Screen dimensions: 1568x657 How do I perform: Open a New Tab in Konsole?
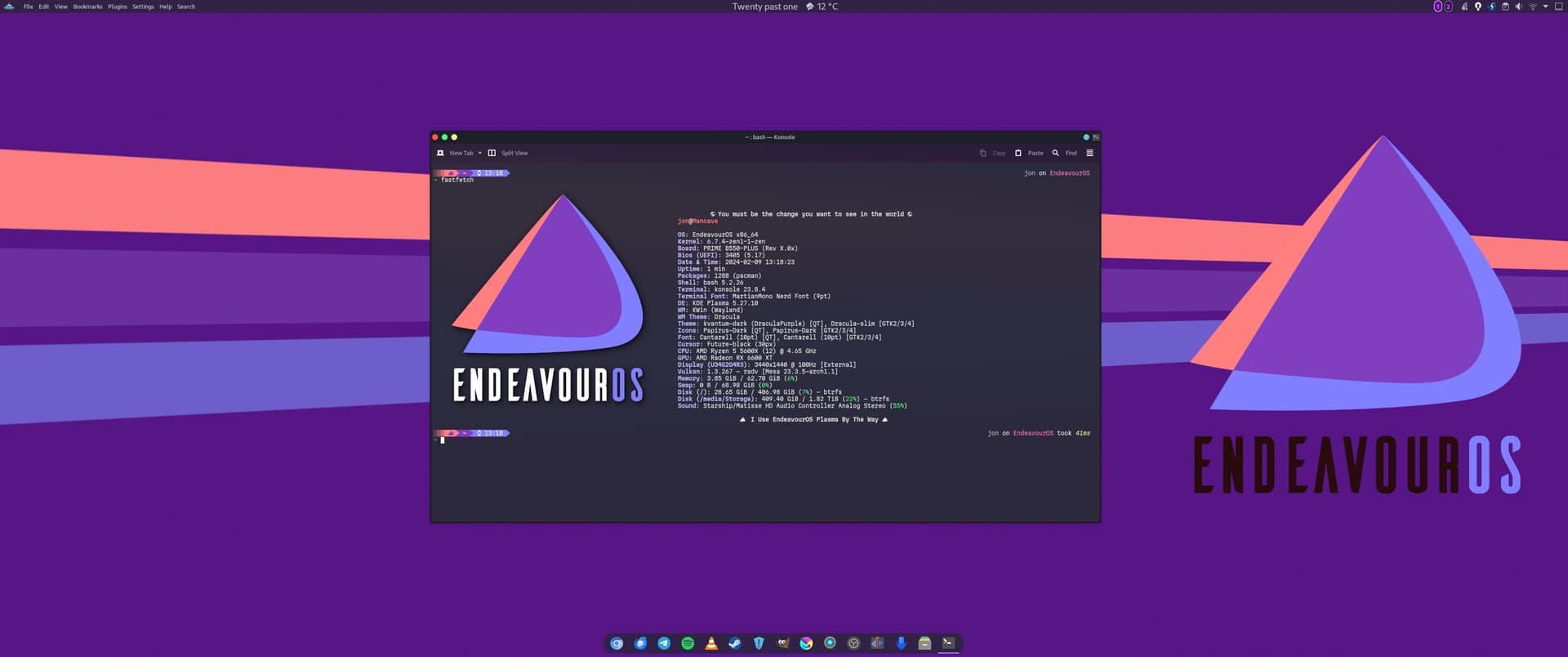(456, 153)
